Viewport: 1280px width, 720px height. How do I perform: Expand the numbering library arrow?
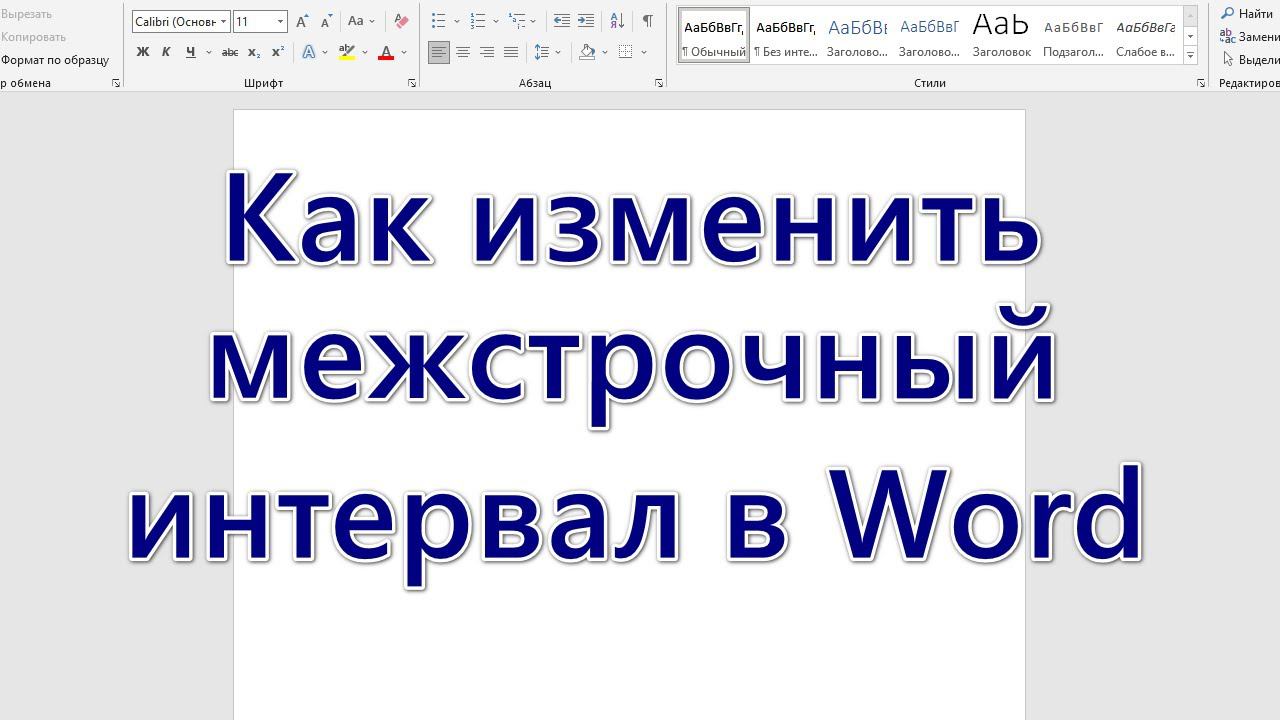click(x=496, y=21)
